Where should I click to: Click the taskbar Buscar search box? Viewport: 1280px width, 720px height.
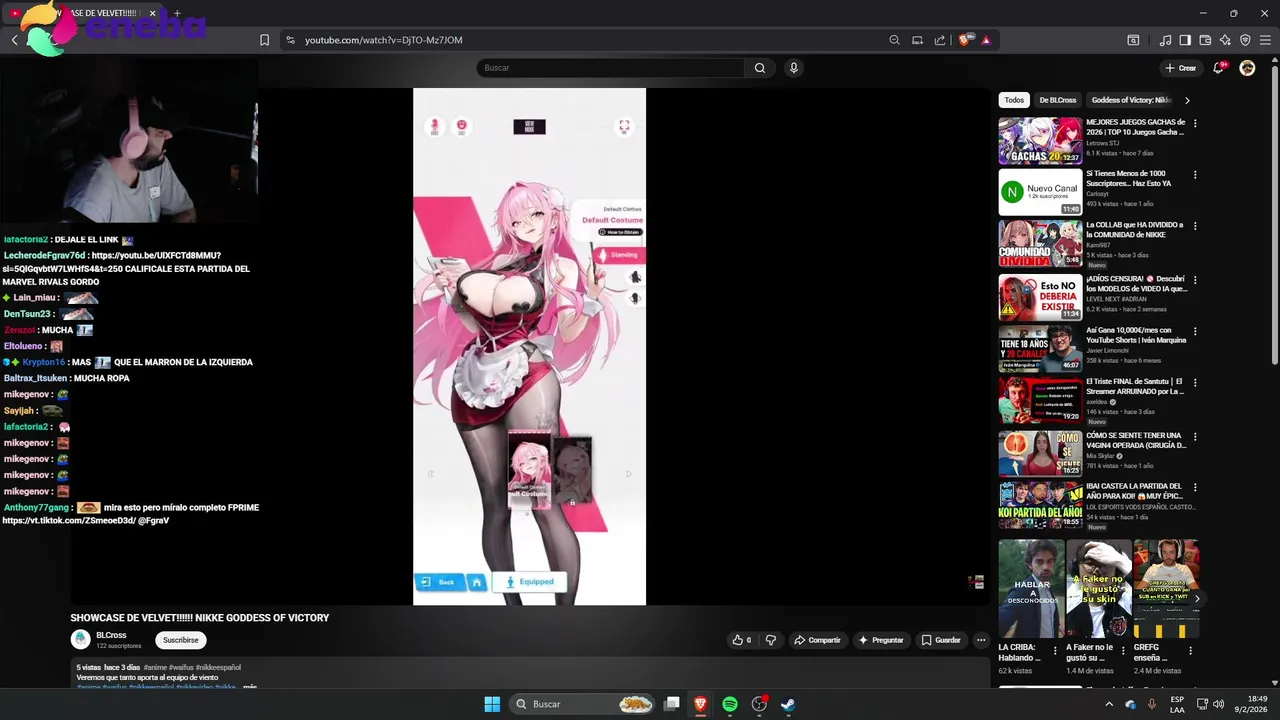[x=584, y=704]
